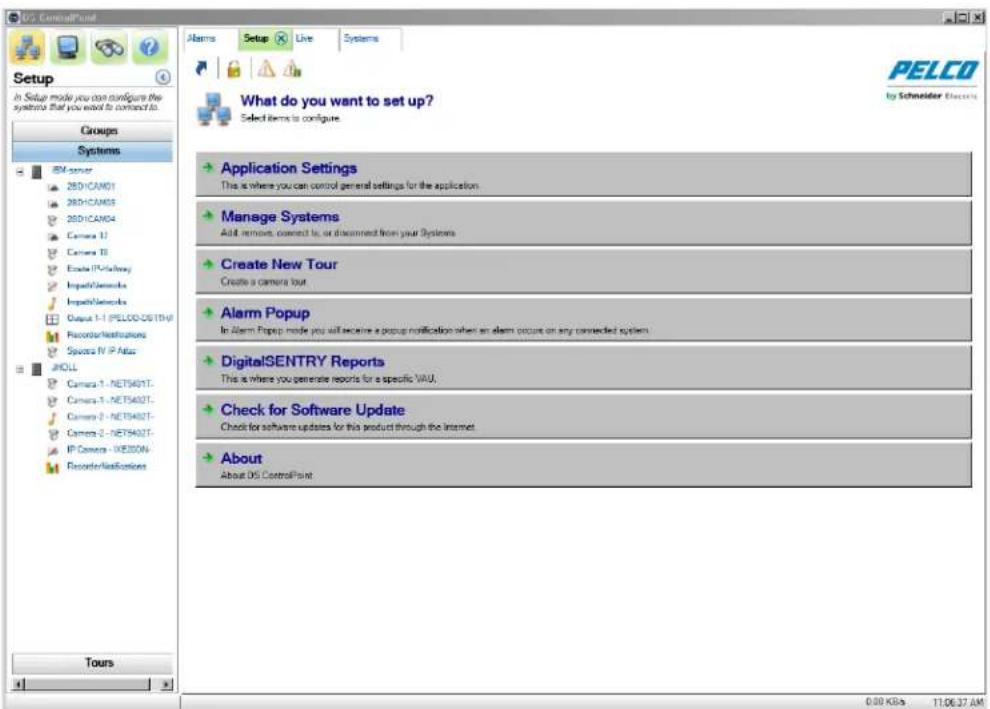
Task: Select the Systems panel section header
Action: (92, 150)
